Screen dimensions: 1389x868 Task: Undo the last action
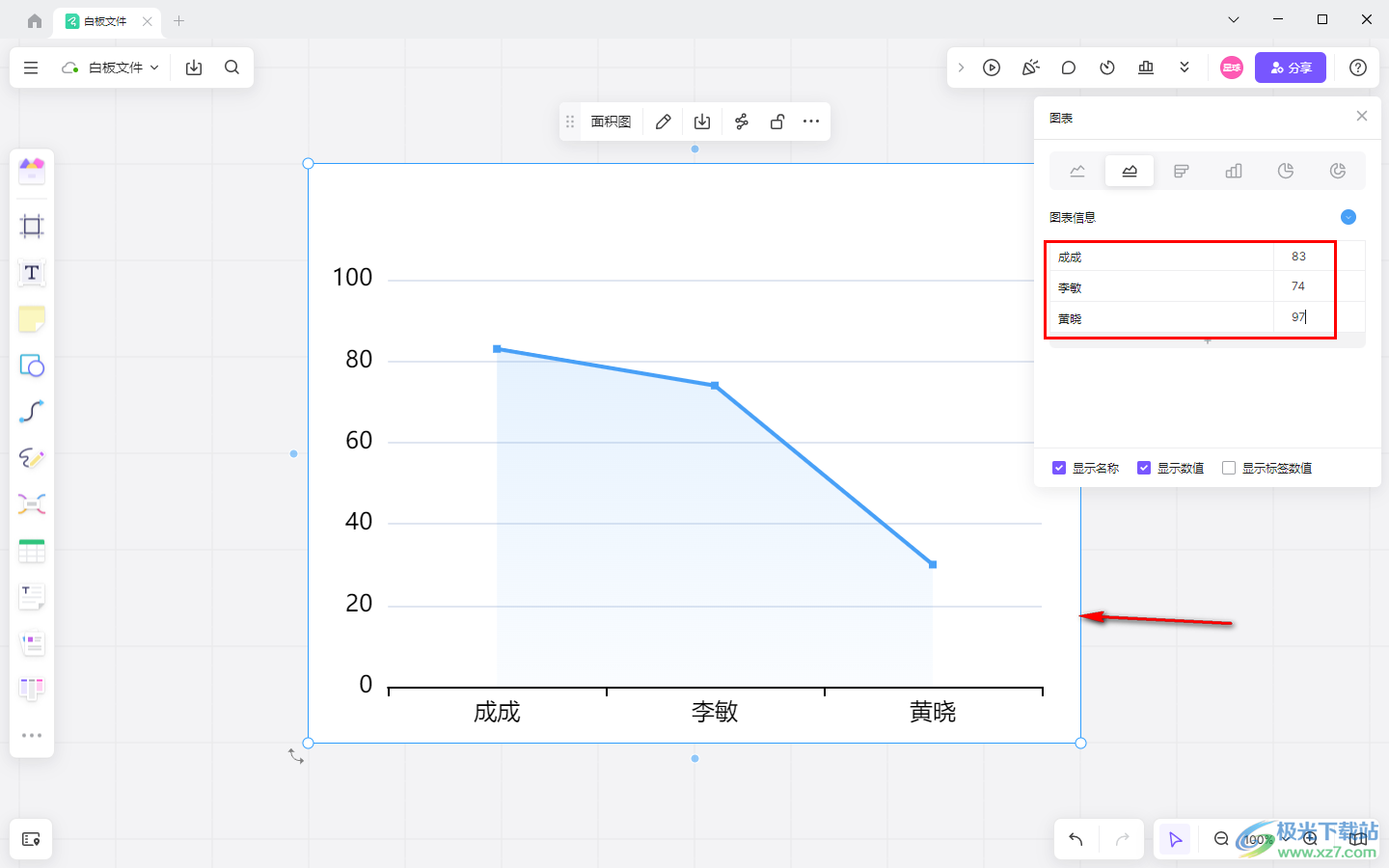tap(1076, 839)
